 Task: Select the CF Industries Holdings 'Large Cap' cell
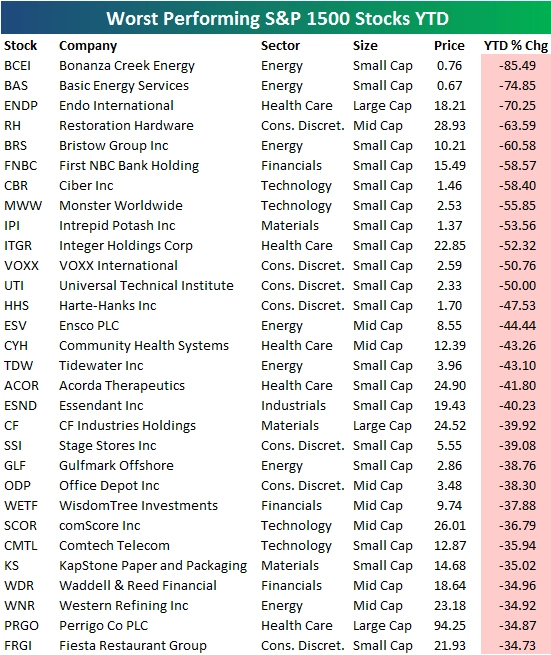(x=382, y=426)
